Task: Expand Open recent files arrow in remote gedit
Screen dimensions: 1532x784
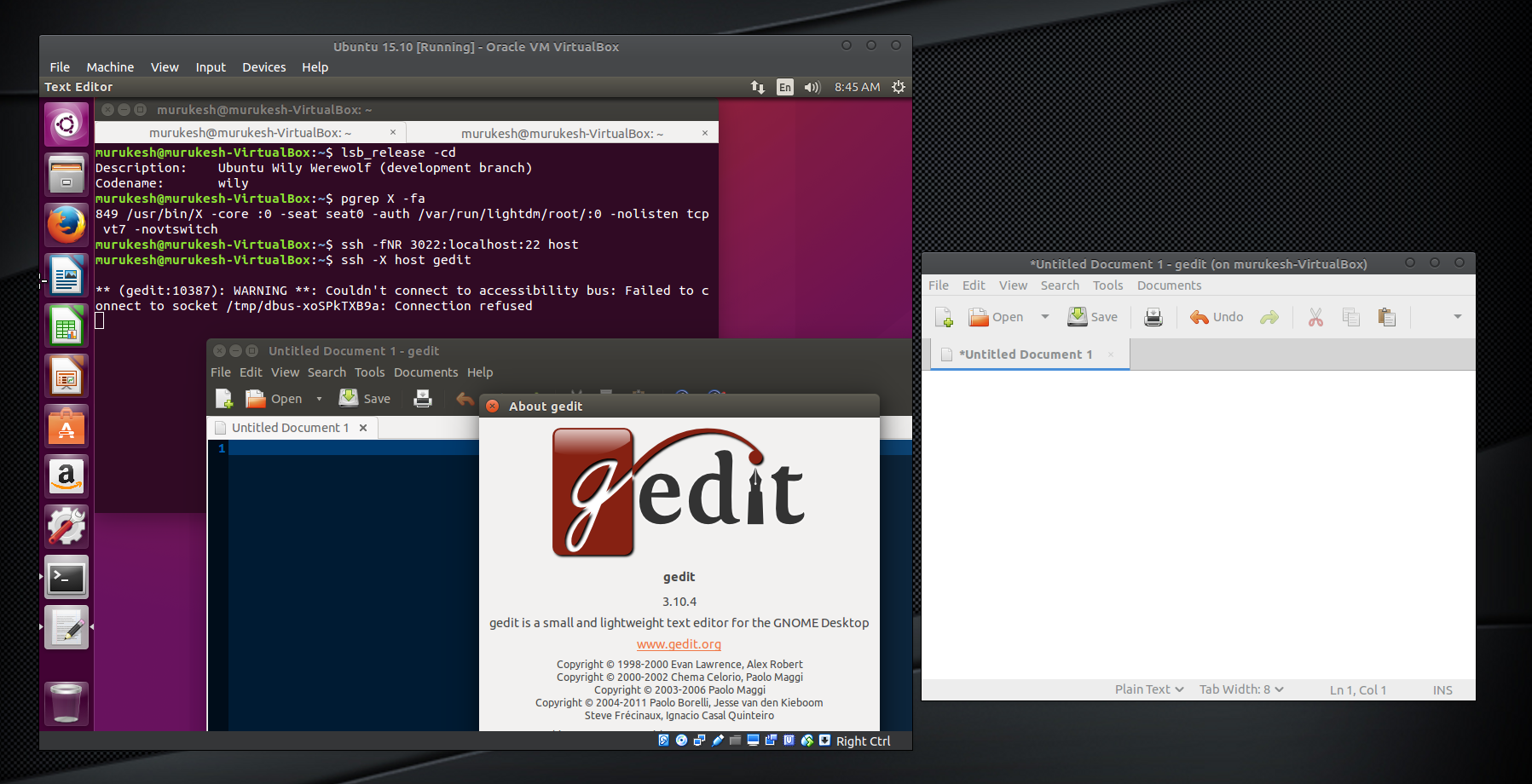Action: (x=1044, y=317)
